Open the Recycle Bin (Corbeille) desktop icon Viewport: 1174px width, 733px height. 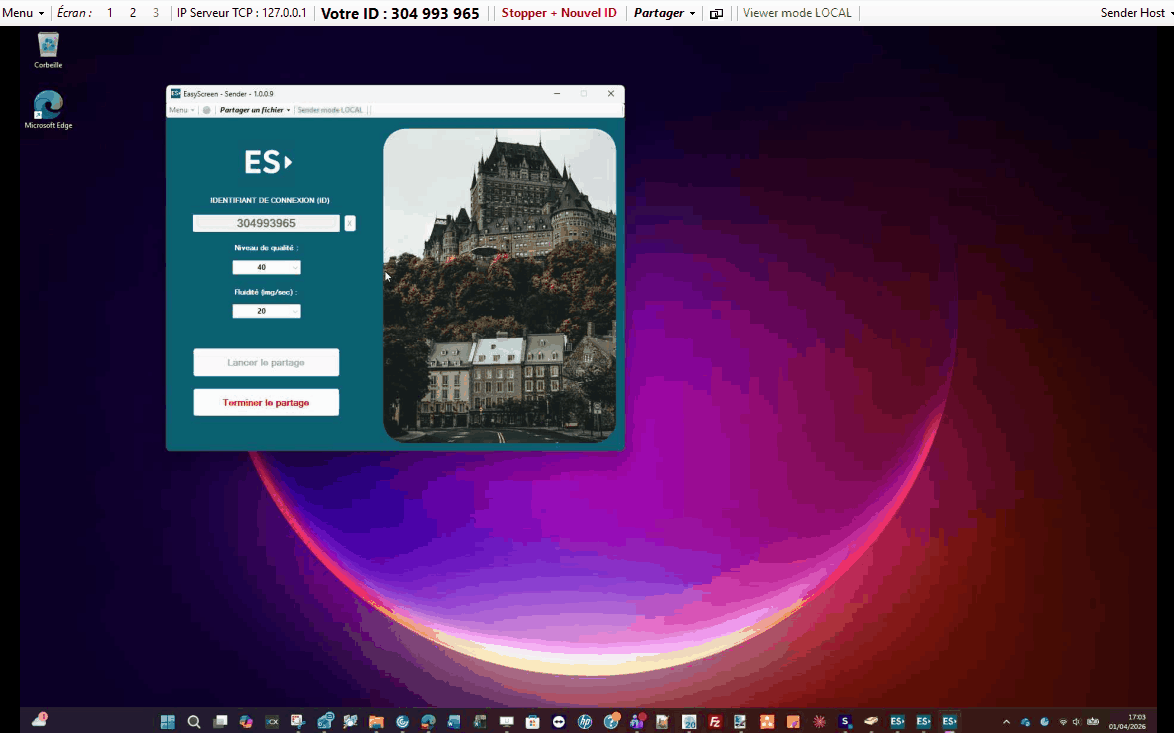coord(48,46)
